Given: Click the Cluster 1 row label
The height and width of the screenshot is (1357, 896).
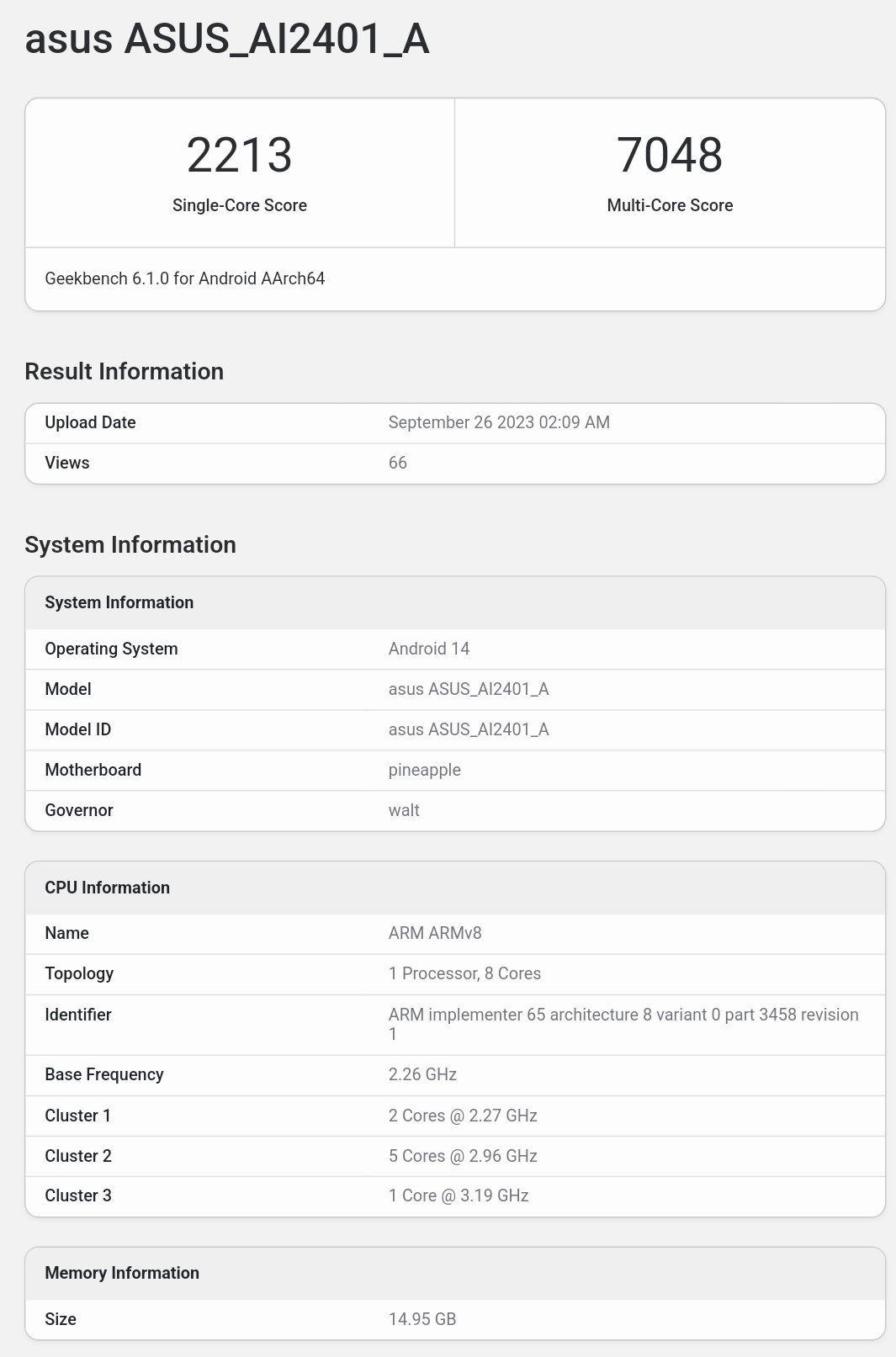Looking at the screenshot, I should pyautogui.click(x=78, y=1116).
